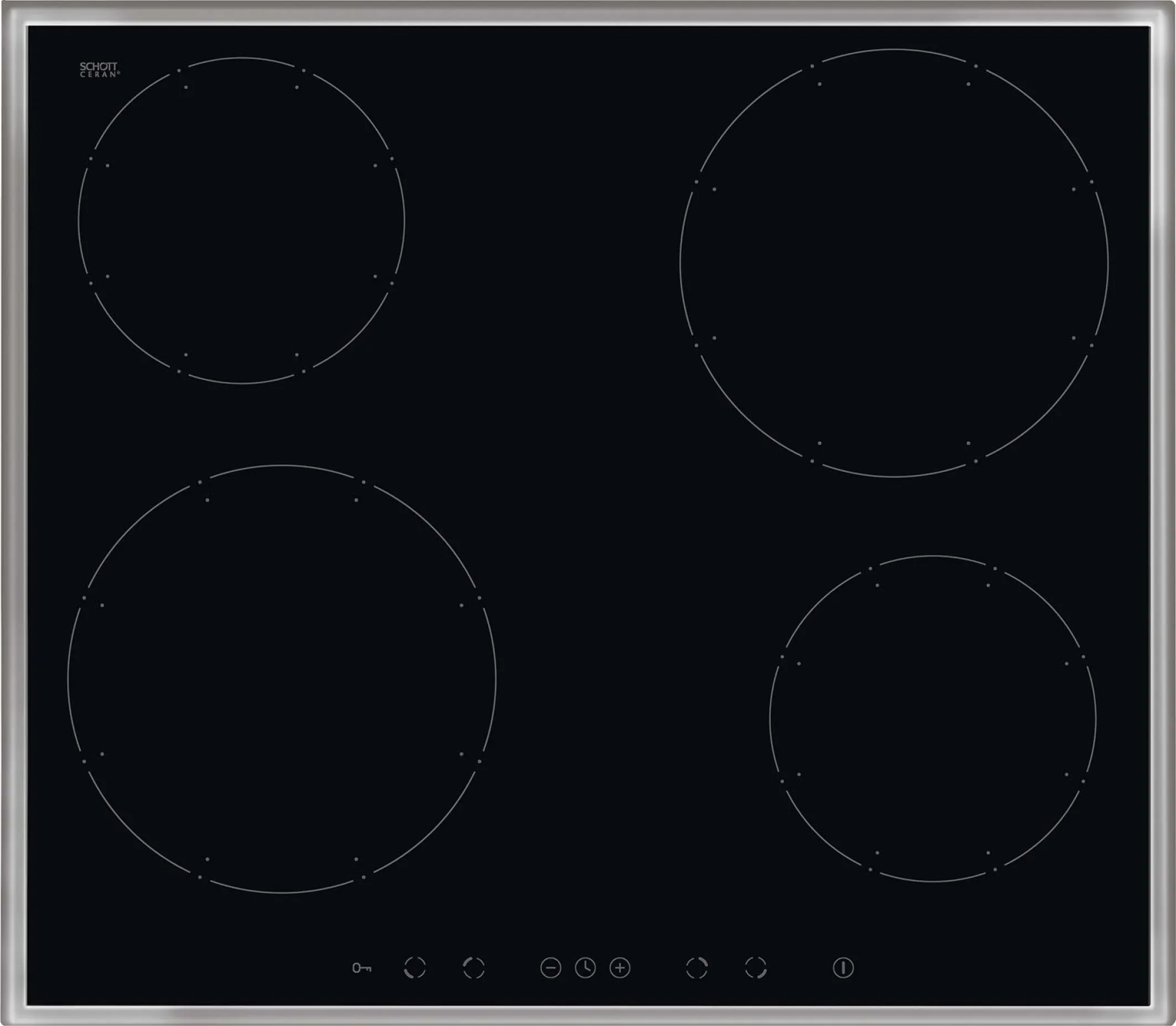The image size is (1176, 1026).
Task: Click the small bottom-right cooking zone center
Action: (x=933, y=718)
